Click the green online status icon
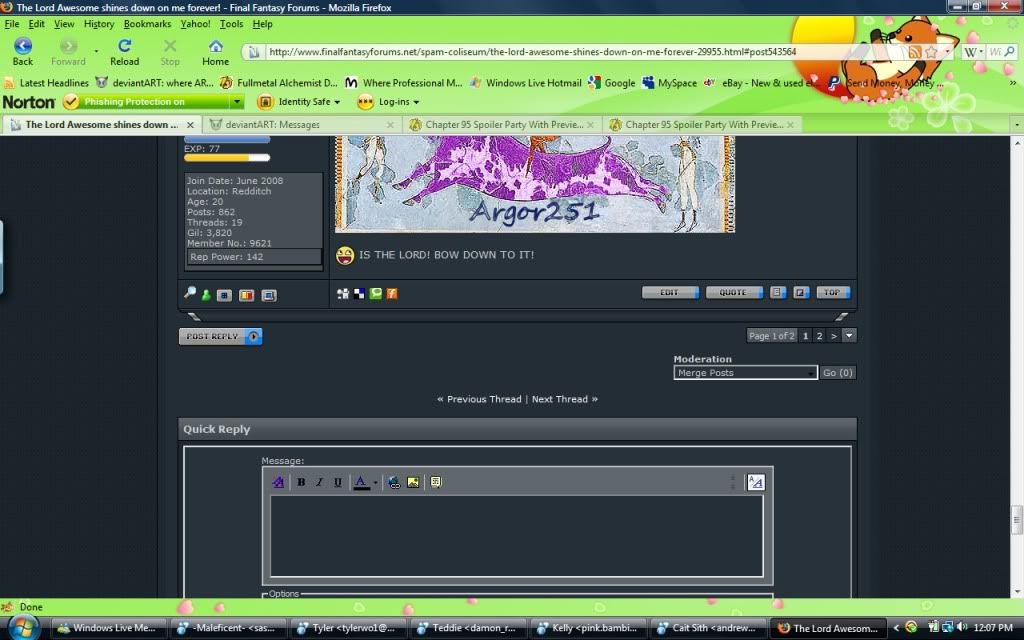The image size is (1024, 640). (x=207, y=294)
